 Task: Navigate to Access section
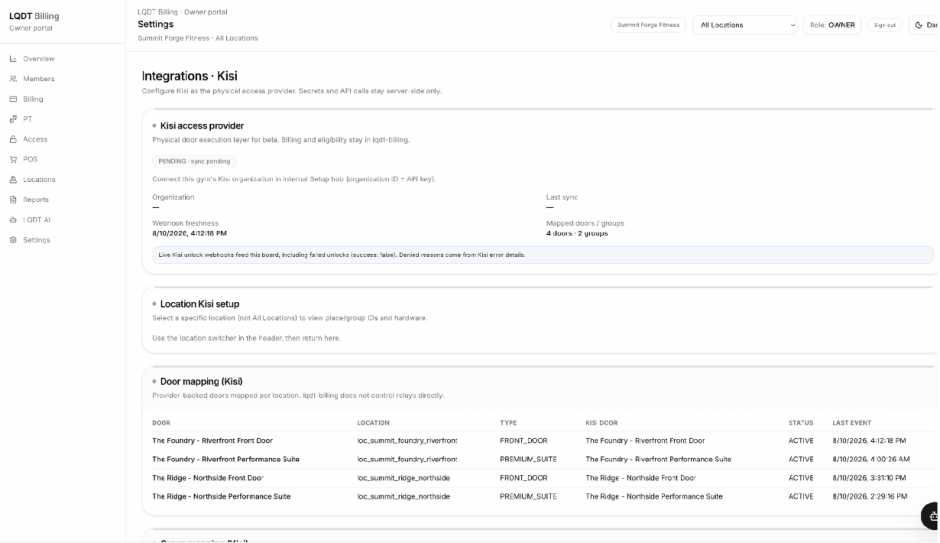[x=35, y=139]
